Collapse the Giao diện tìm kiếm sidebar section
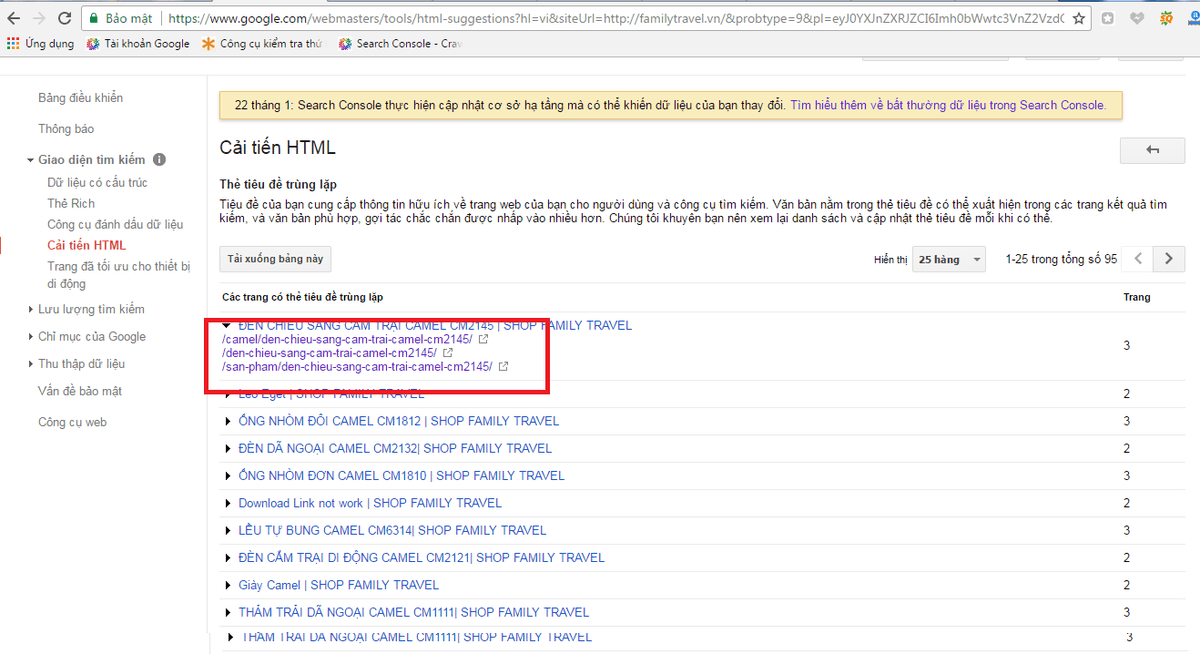Screen dimensions: 1200x654 click(30, 160)
